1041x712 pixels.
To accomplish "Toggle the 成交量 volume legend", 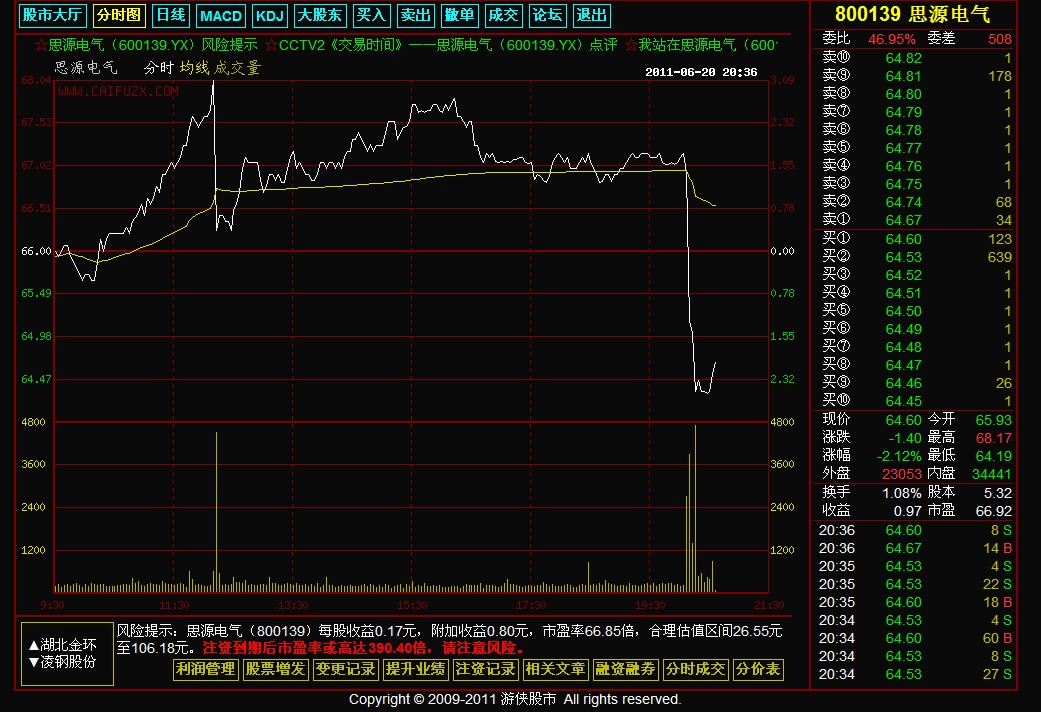I will 238,68.
